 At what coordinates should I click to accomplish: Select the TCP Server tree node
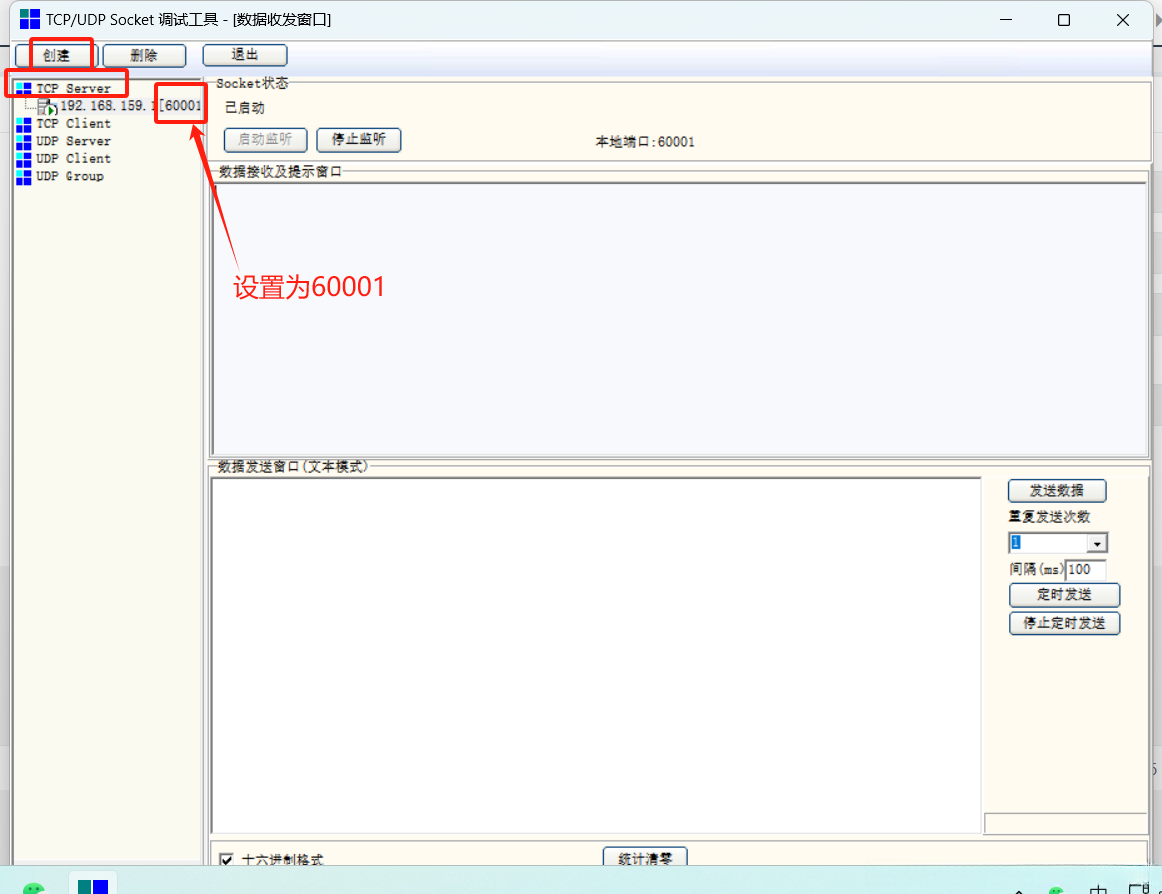pyautogui.click(x=73, y=88)
